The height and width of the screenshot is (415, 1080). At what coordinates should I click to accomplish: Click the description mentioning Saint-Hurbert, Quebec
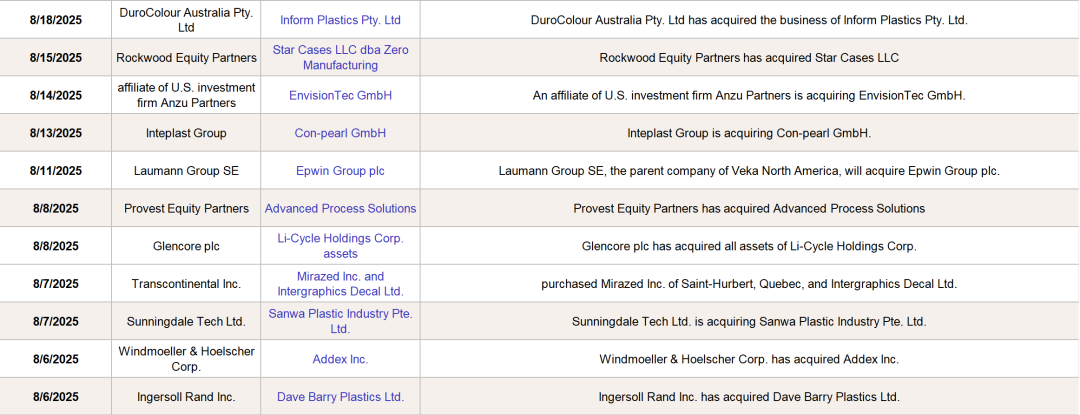pyautogui.click(x=749, y=284)
